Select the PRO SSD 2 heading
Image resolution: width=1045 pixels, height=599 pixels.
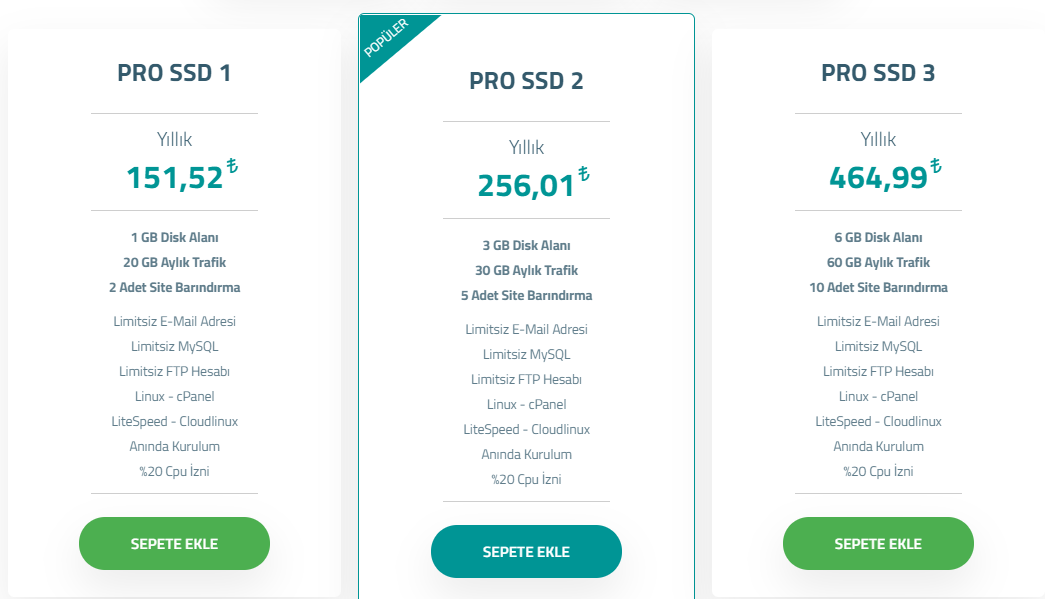(526, 81)
